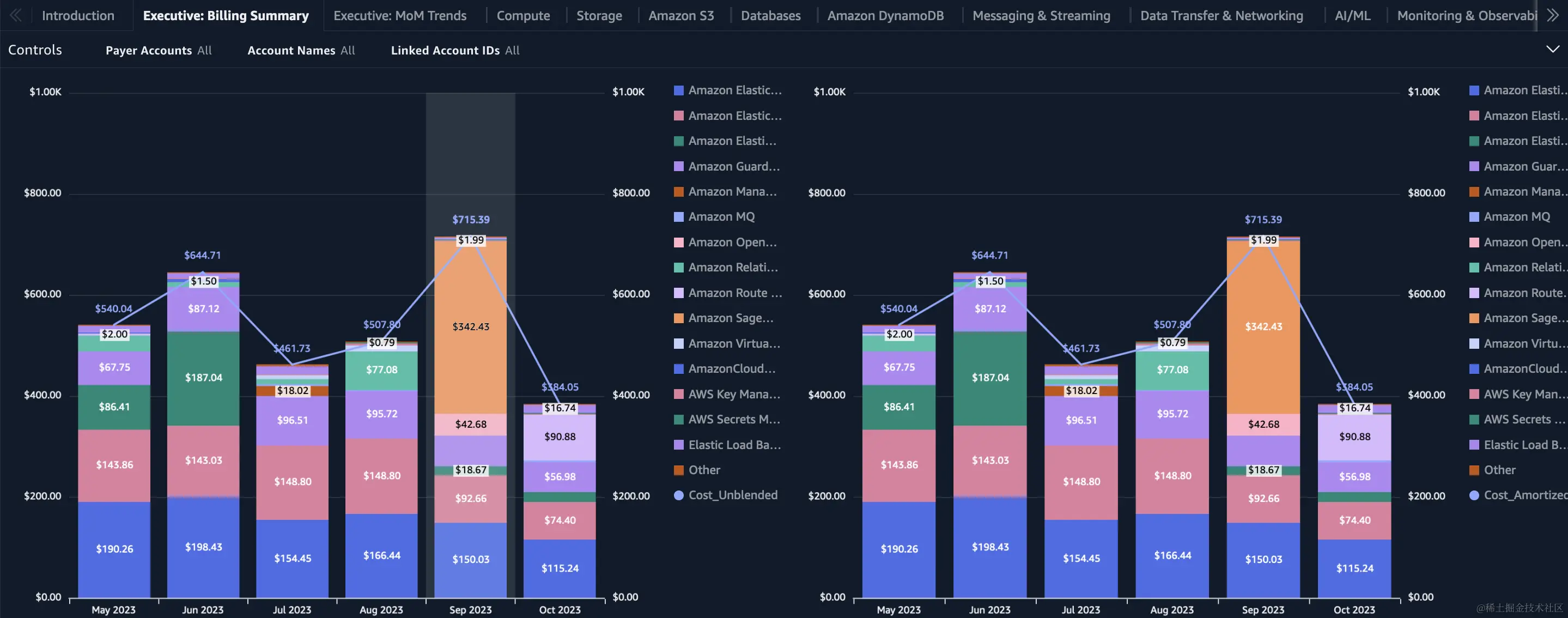The height and width of the screenshot is (618, 1568).
Task: Go to the Introduction tab
Action: point(78,16)
